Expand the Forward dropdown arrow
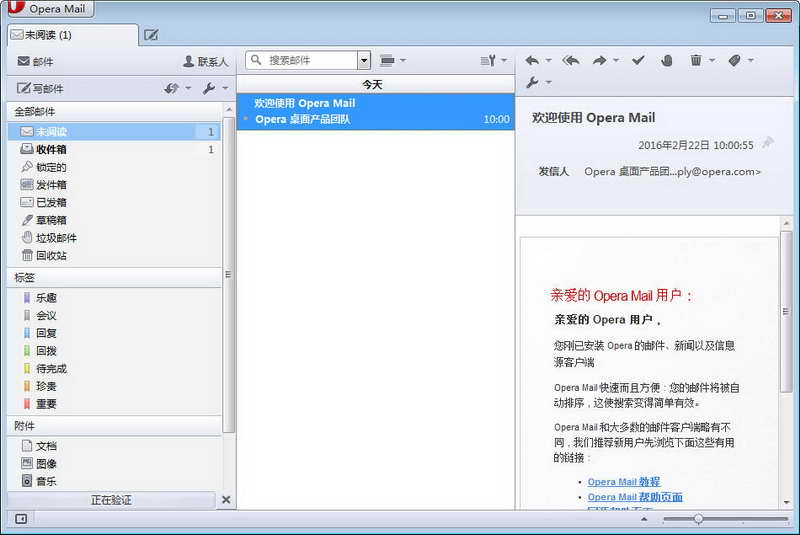This screenshot has height=535, width=800. (x=616, y=60)
